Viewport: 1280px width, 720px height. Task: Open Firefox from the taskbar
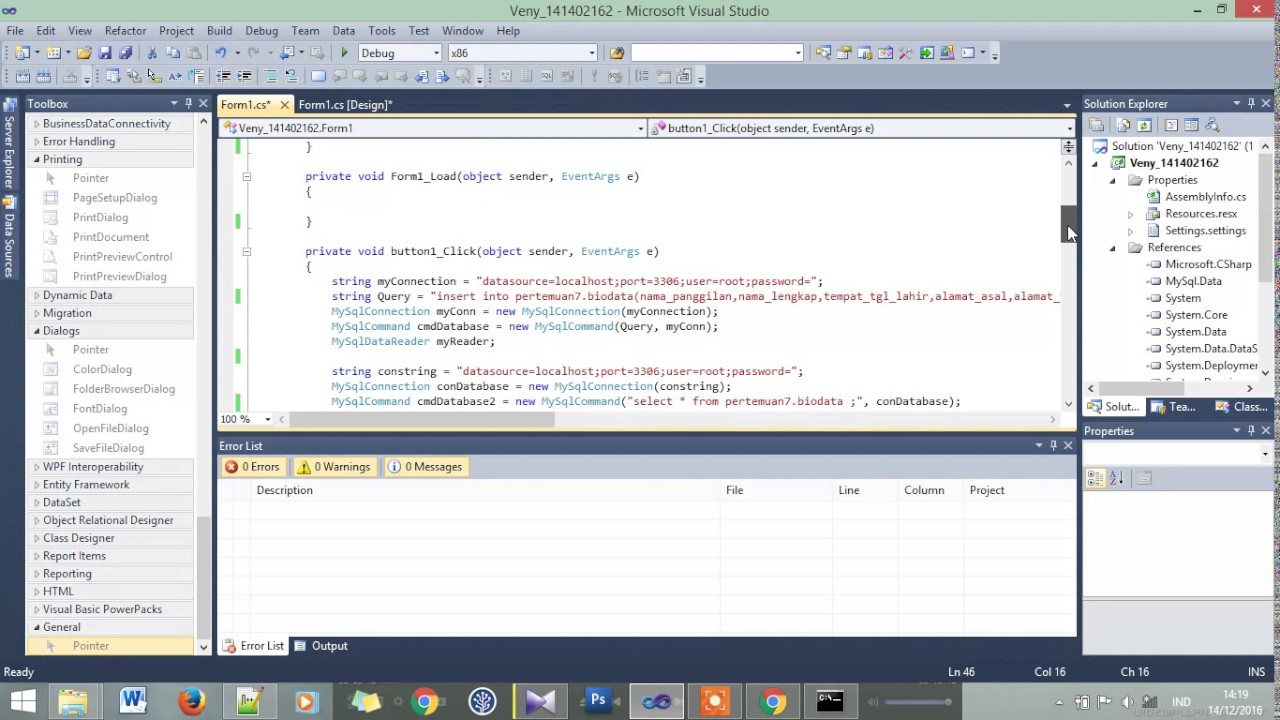pos(191,701)
